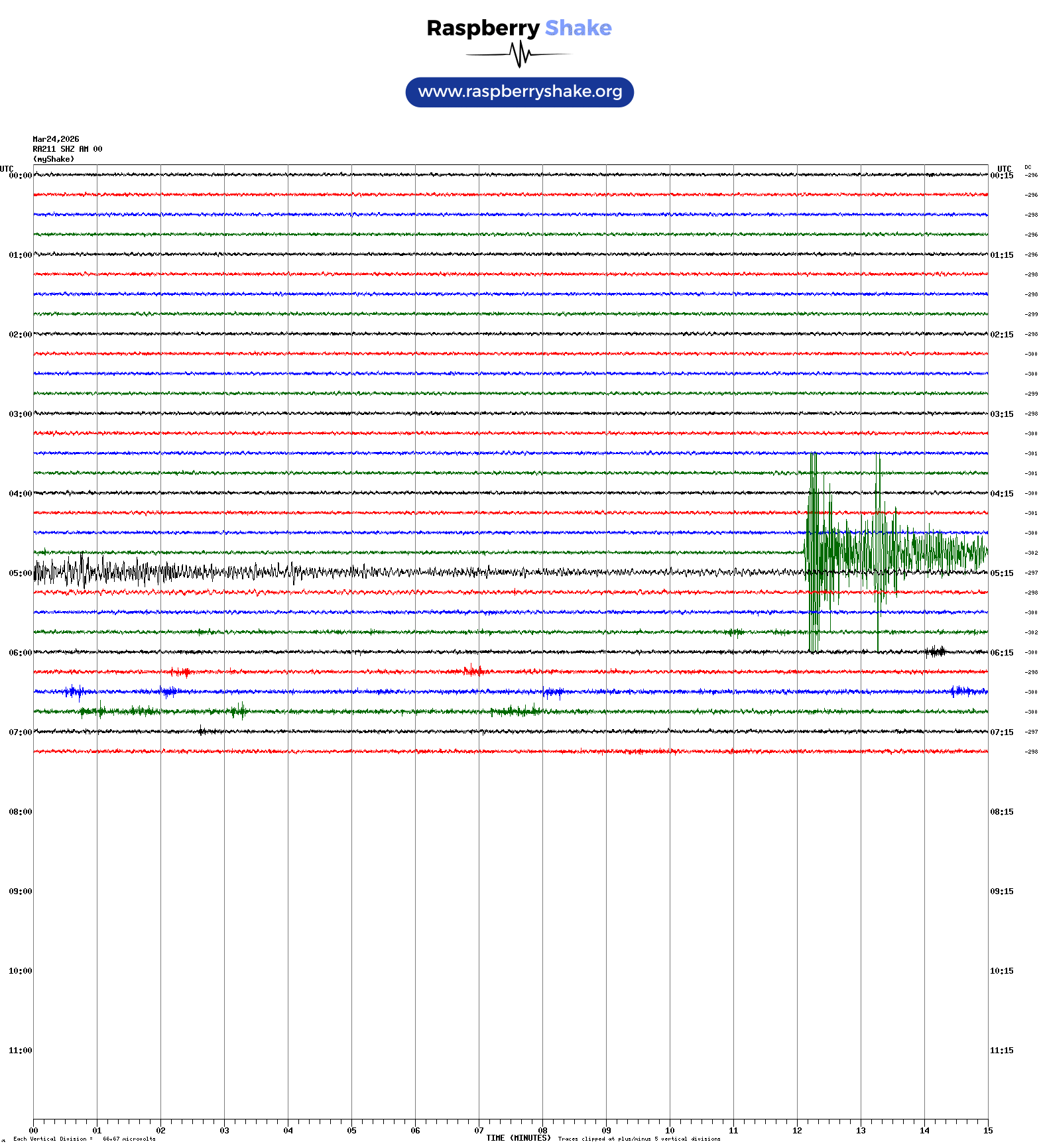The width and height of the screenshot is (1041, 1148).
Task: Click the DC column header at top right
Action: click(1027, 167)
